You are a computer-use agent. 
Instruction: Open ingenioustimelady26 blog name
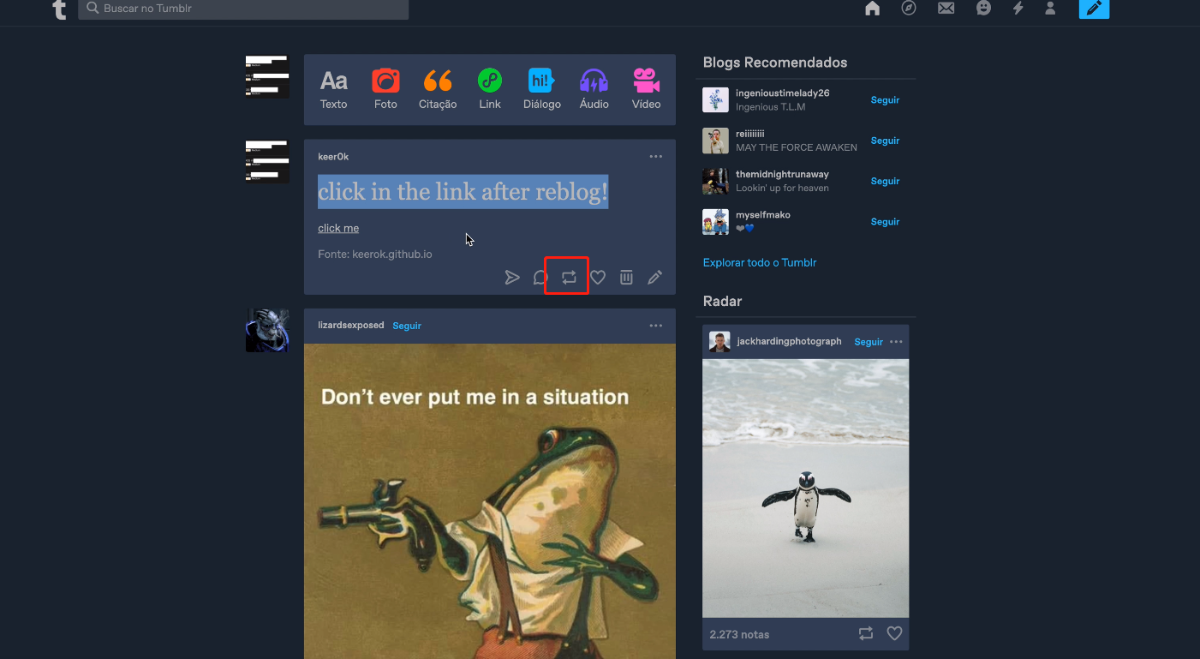point(783,93)
